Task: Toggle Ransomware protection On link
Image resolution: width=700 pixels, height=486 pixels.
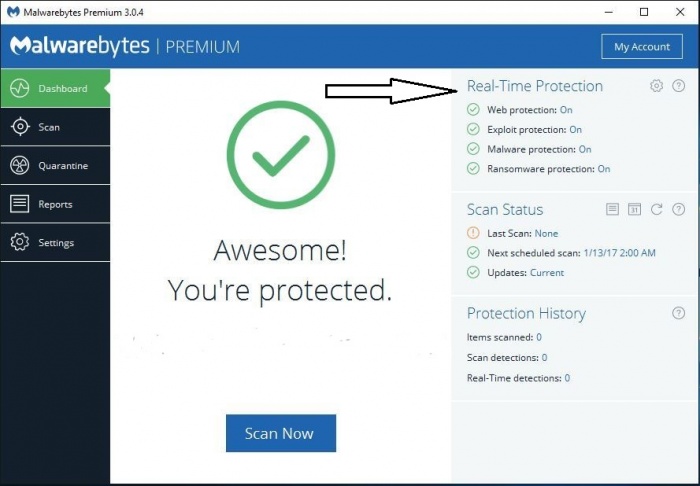Action: pyautogui.click(x=604, y=169)
